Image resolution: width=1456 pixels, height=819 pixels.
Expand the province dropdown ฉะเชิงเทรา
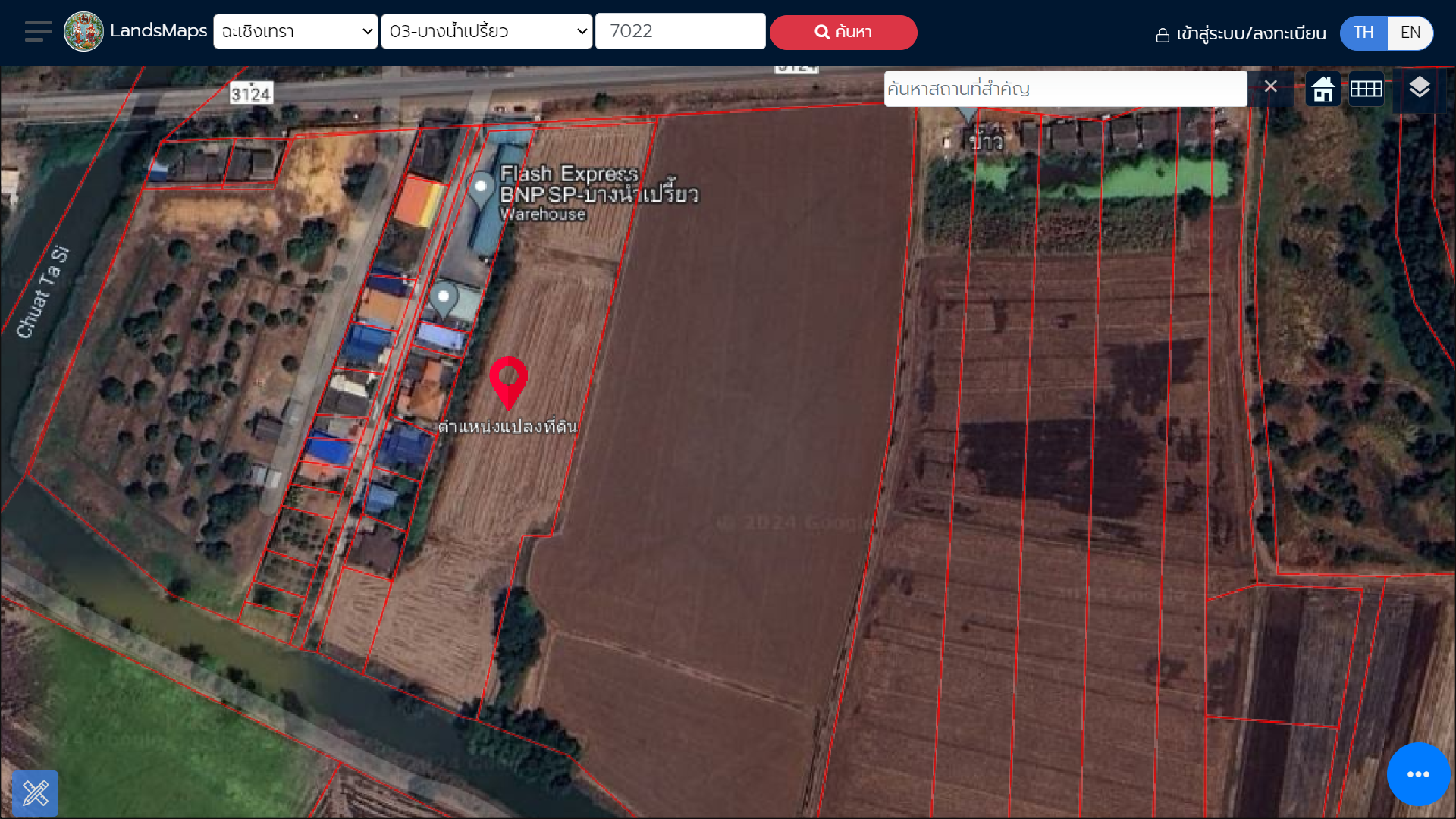click(x=296, y=32)
